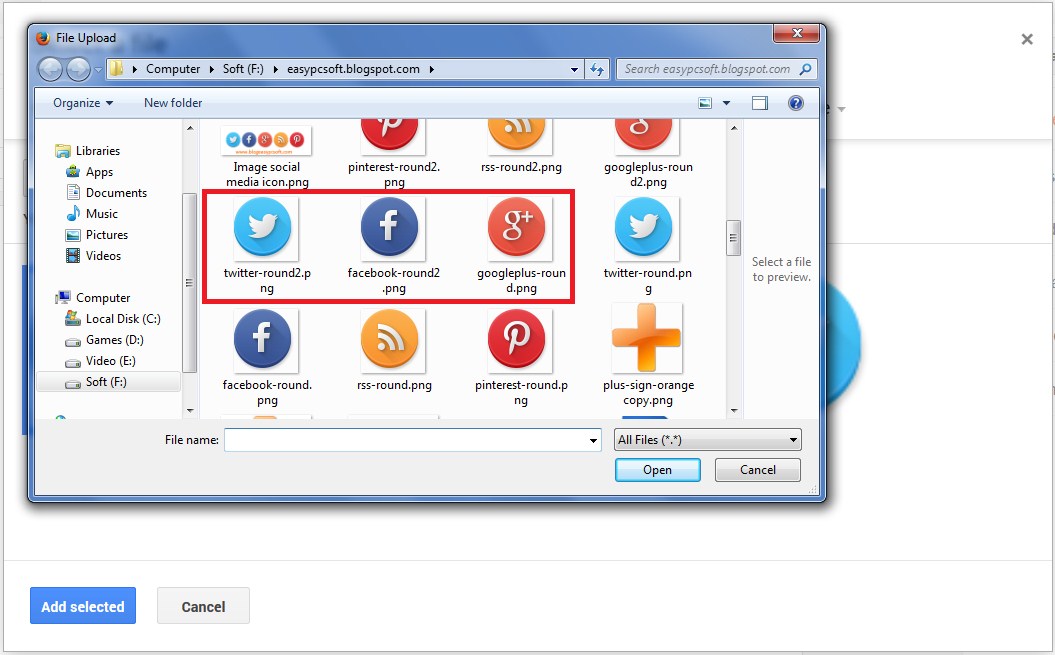Click Computer in the address breadcrumb
Image resolution: width=1055 pixels, height=655 pixels.
(173, 69)
